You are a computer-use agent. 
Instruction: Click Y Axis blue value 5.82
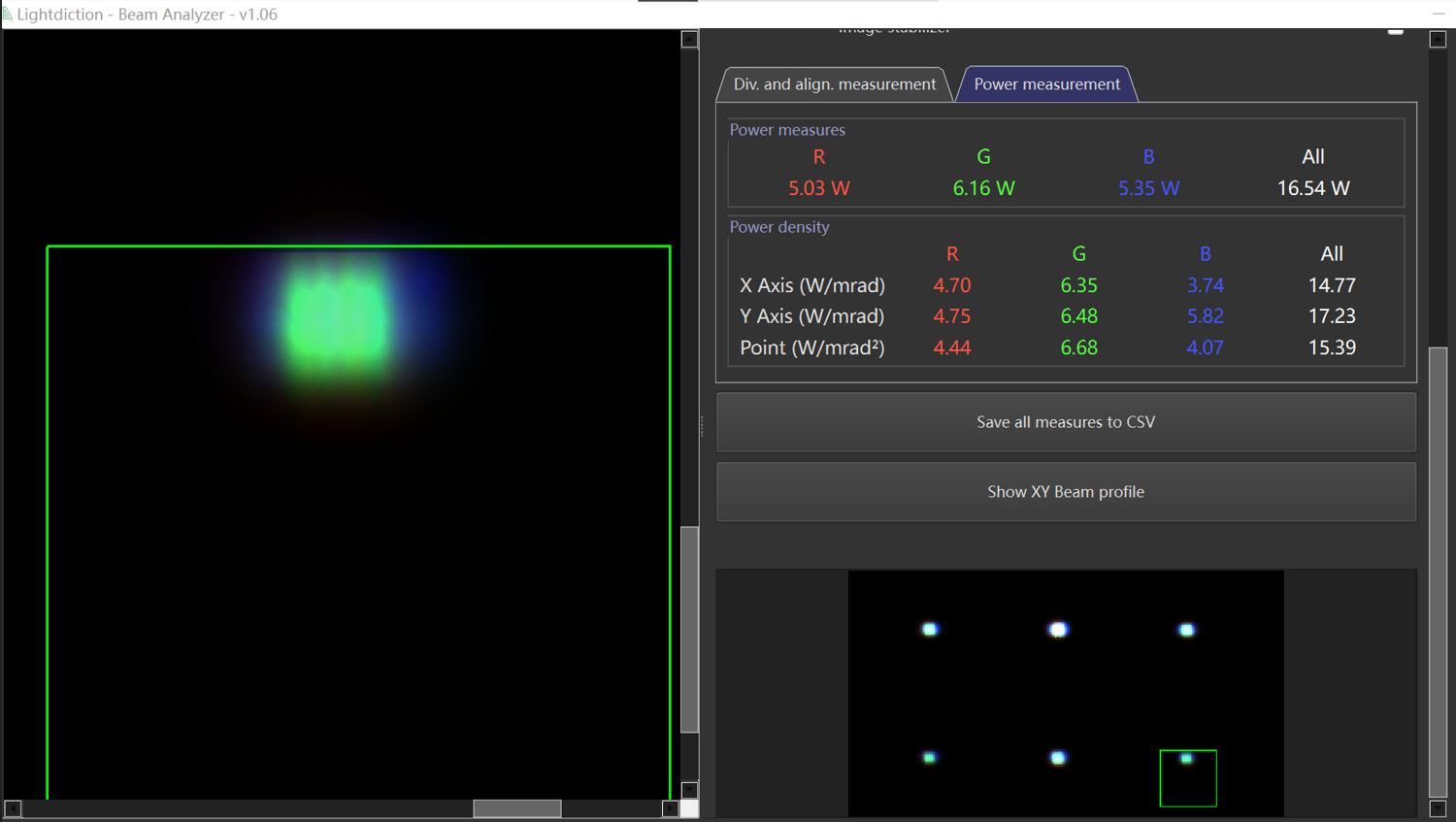1206,316
